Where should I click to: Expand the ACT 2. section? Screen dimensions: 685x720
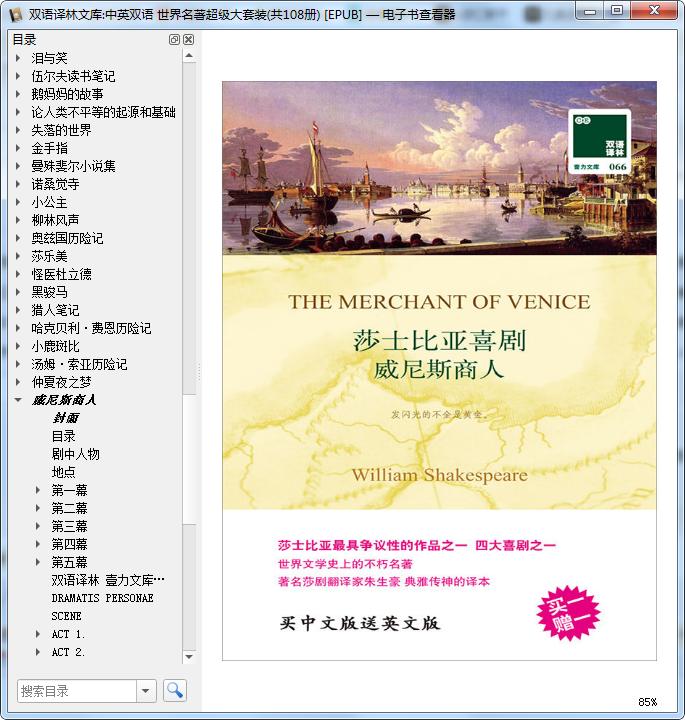click(x=38, y=652)
